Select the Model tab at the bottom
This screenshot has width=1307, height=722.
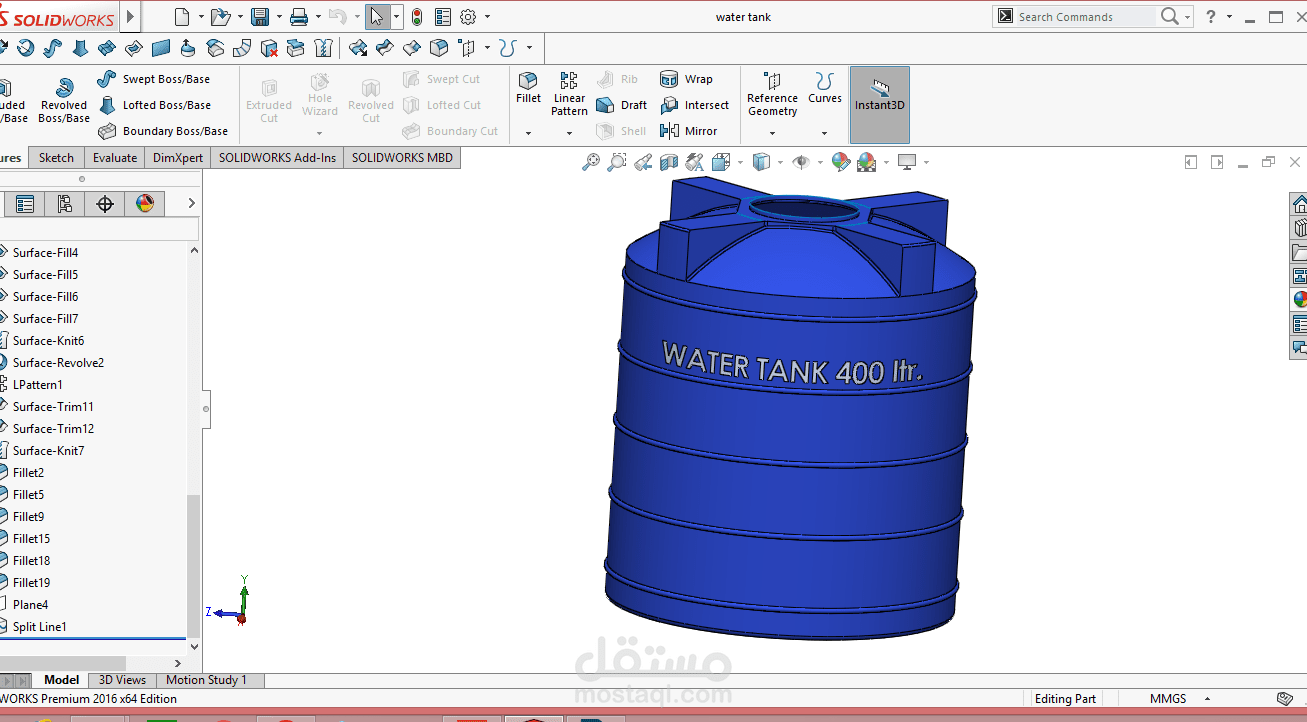pyautogui.click(x=61, y=680)
